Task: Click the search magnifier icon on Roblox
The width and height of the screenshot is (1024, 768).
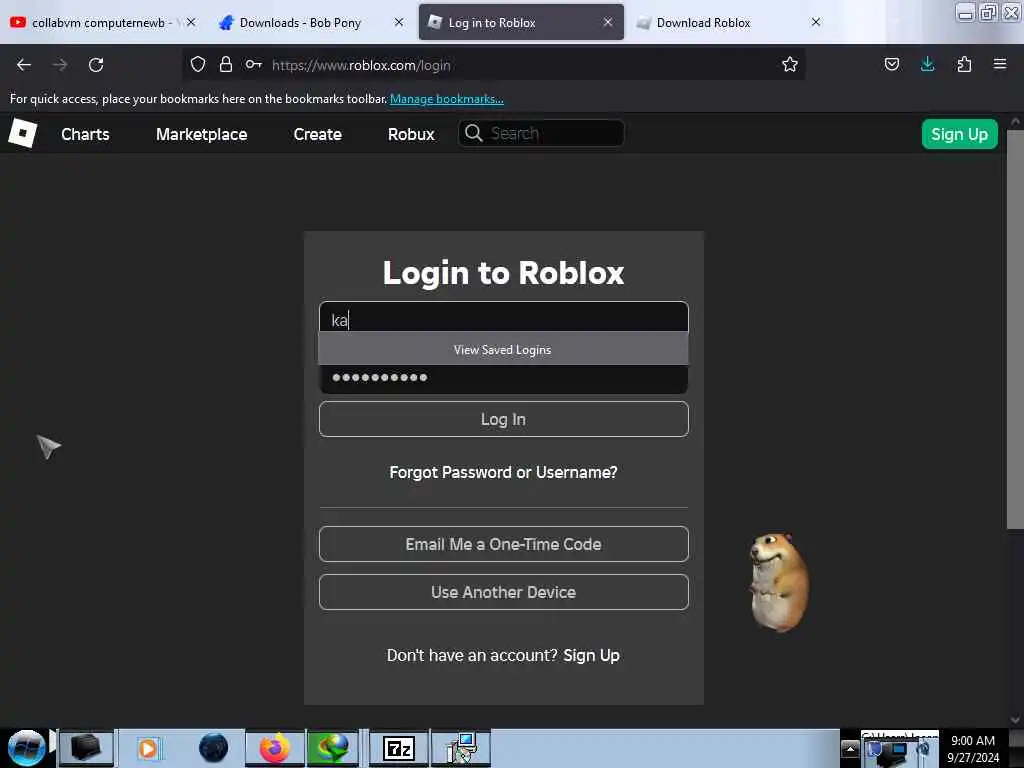Action: [x=473, y=133]
